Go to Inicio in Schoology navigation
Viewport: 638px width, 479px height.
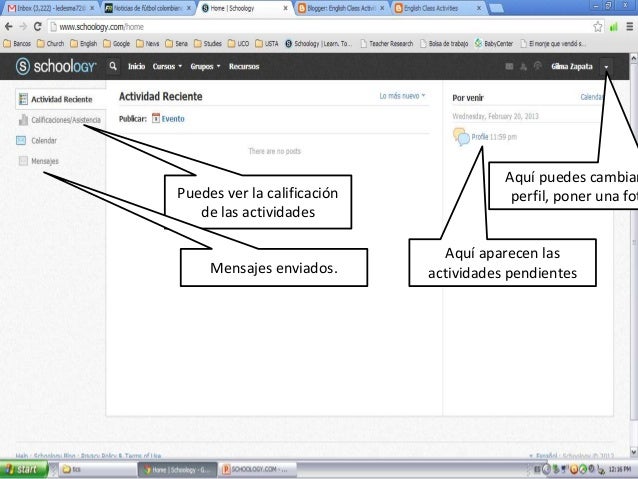(x=136, y=66)
